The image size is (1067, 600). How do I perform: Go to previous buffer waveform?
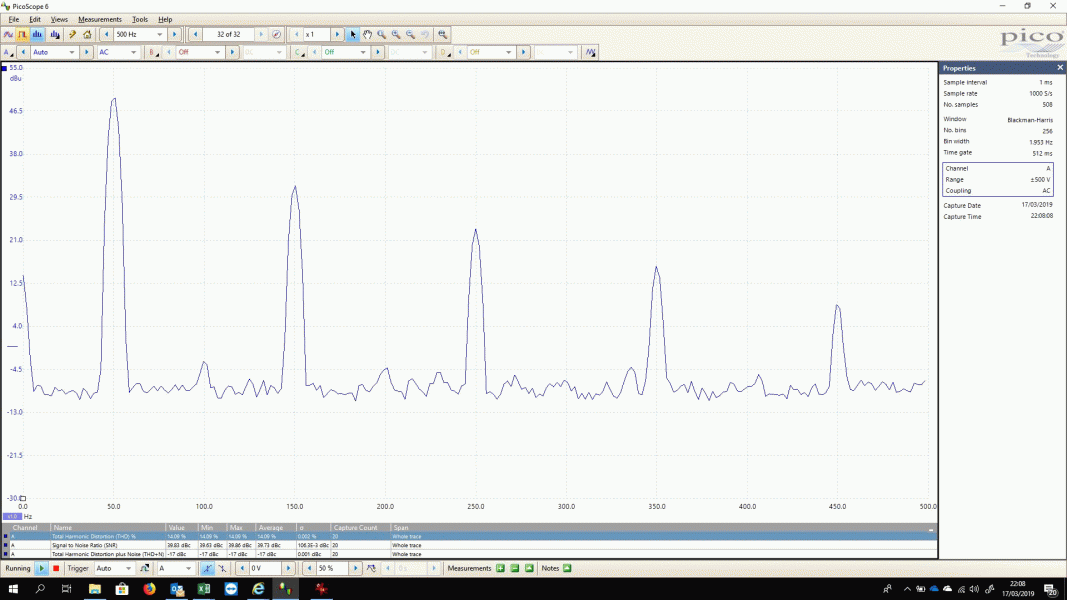tap(195, 34)
